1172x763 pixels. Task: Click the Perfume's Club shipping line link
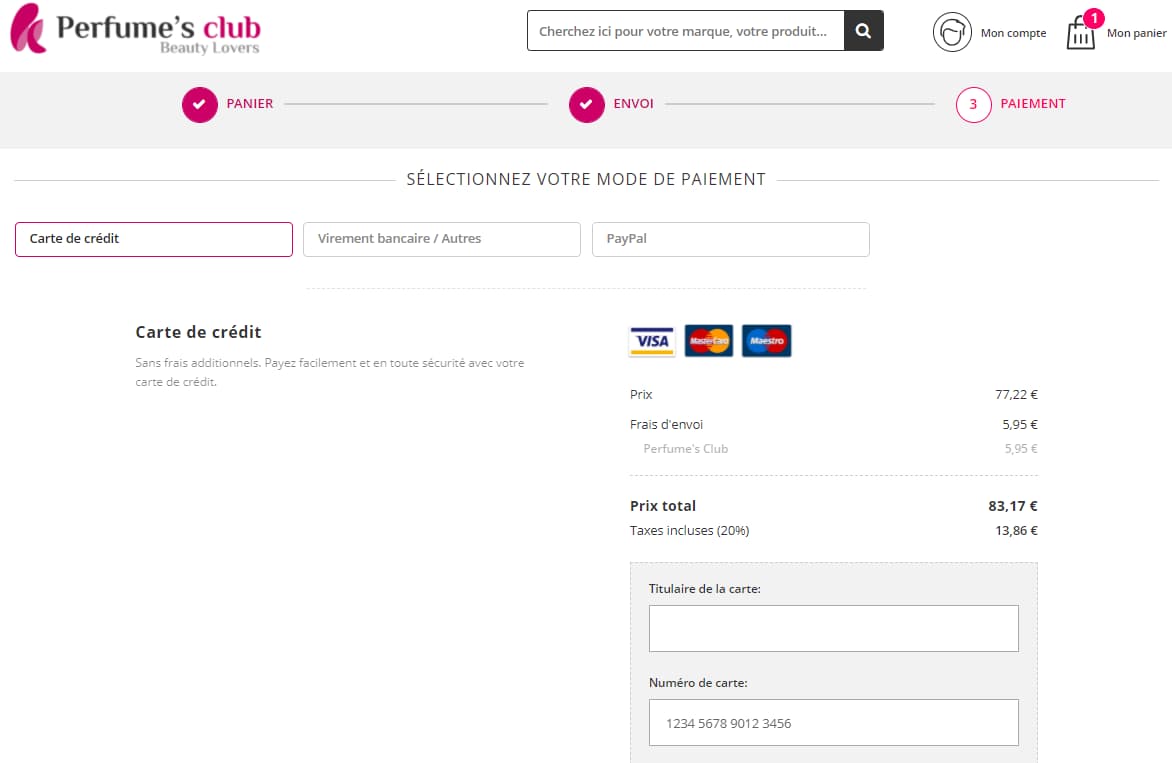[685, 448]
